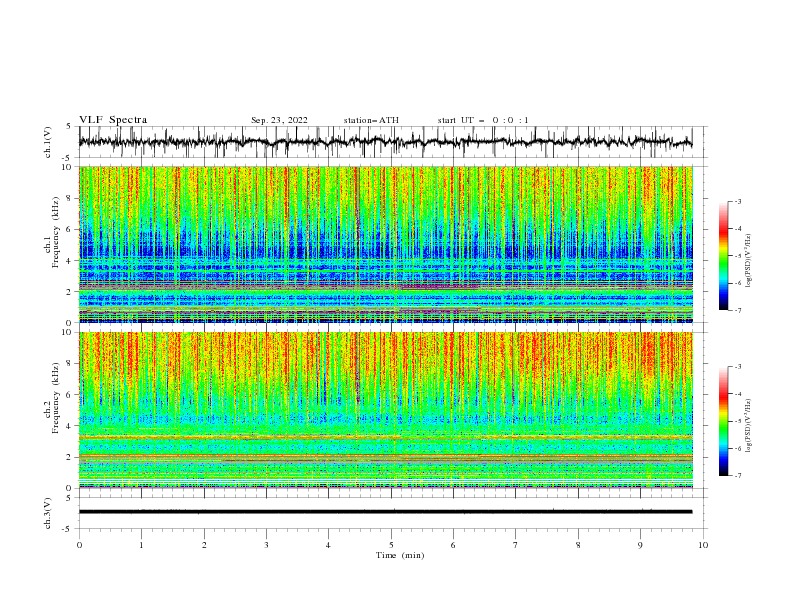Click the ch.1 color scale bar
This screenshot has height=612, width=792.
723,255
